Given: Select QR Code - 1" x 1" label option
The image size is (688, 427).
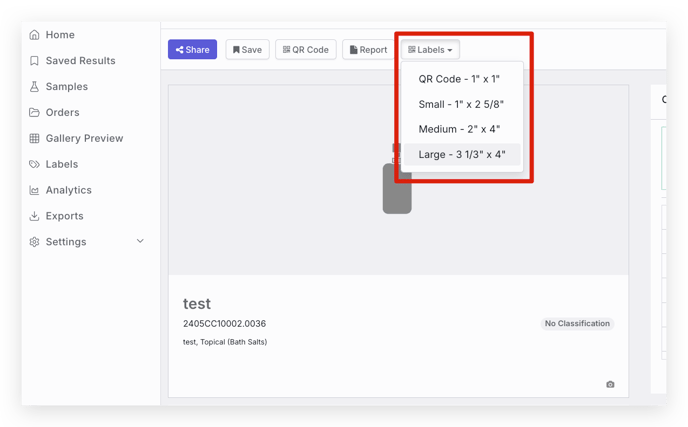Looking at the screenshot, I should tap(459, 79).
